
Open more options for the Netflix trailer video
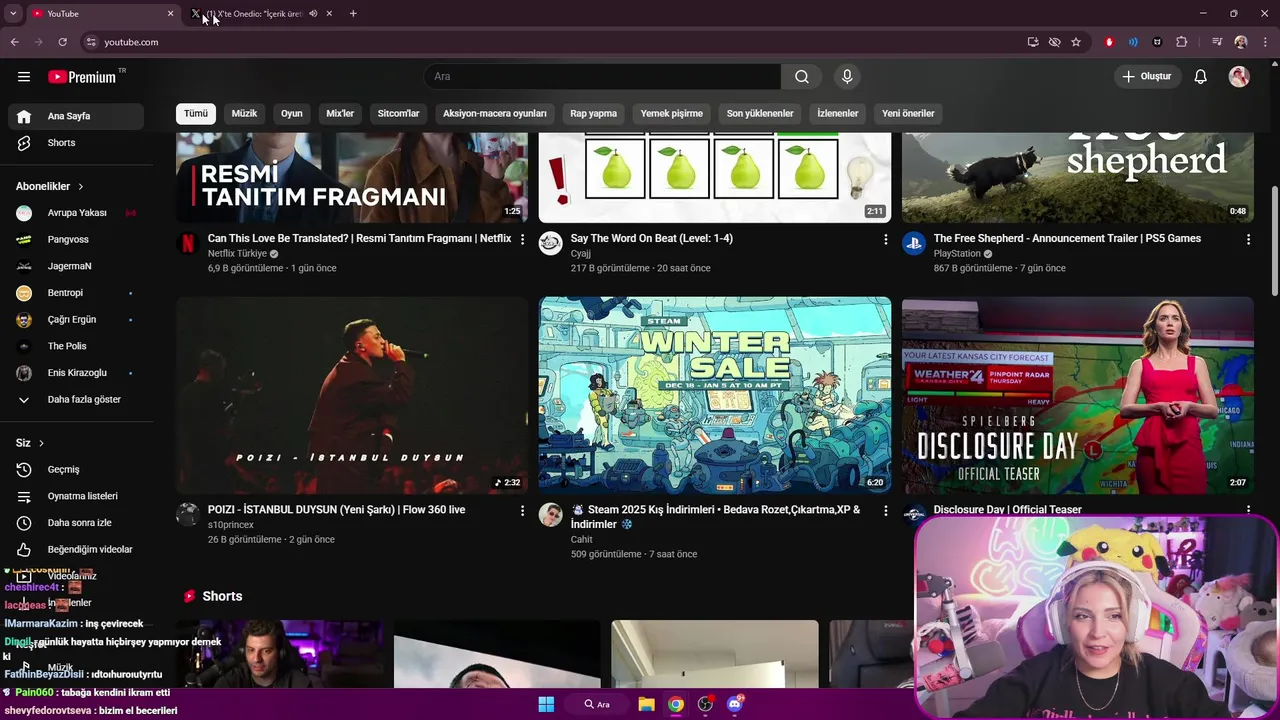click(x=522, y=239)
